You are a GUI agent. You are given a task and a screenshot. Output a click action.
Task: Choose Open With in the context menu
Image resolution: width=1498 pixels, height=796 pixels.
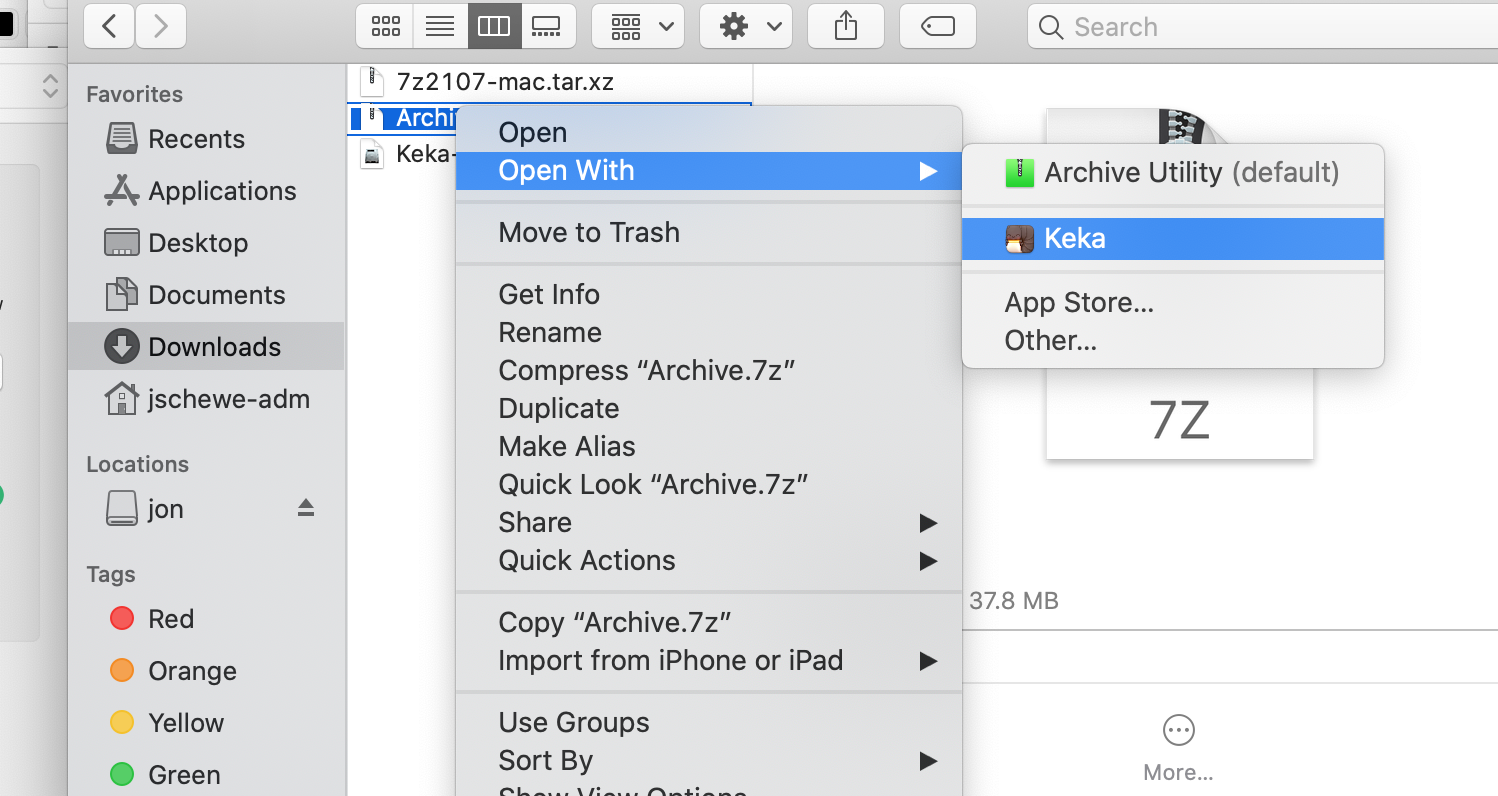click(709, 170)
